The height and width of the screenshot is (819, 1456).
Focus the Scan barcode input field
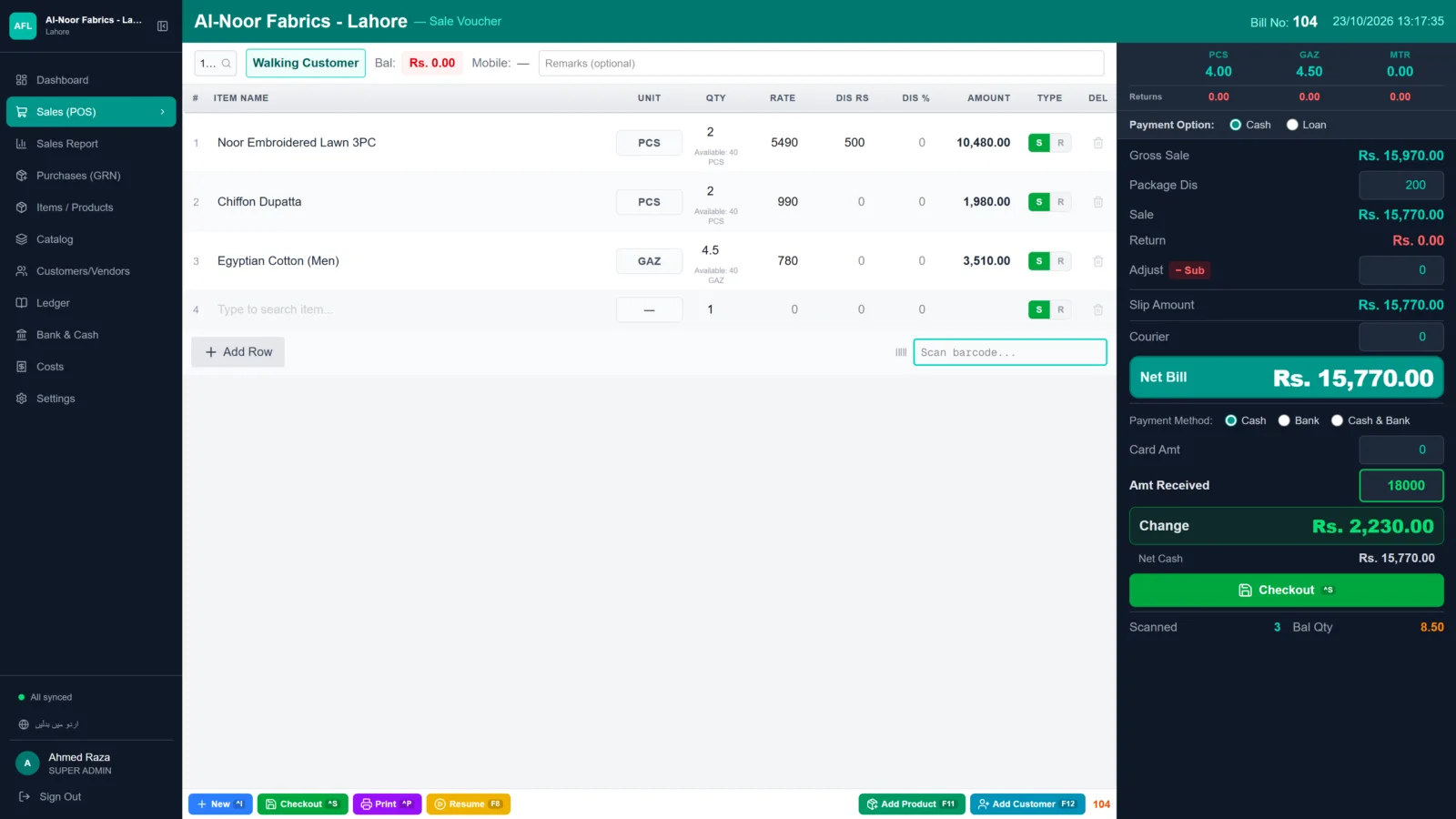tap(1010, 352)
